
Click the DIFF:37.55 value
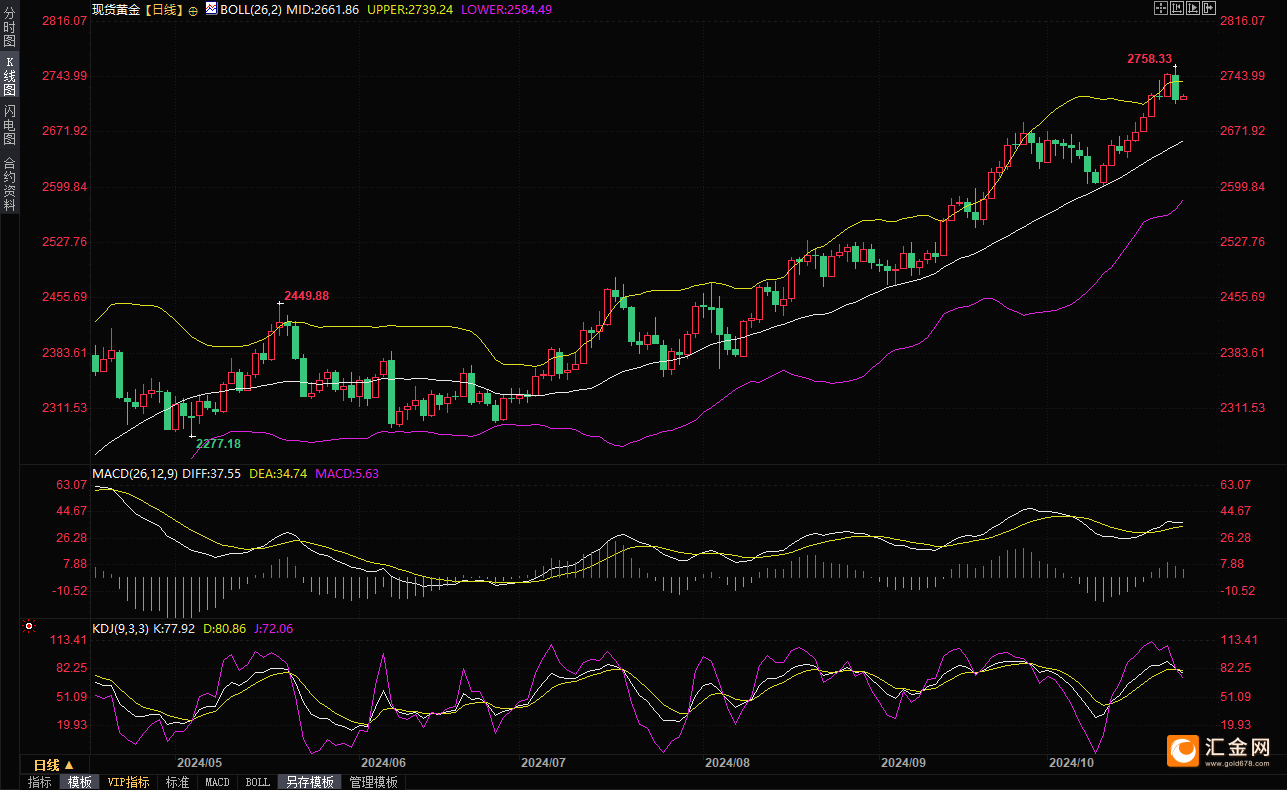pos(212,474)
